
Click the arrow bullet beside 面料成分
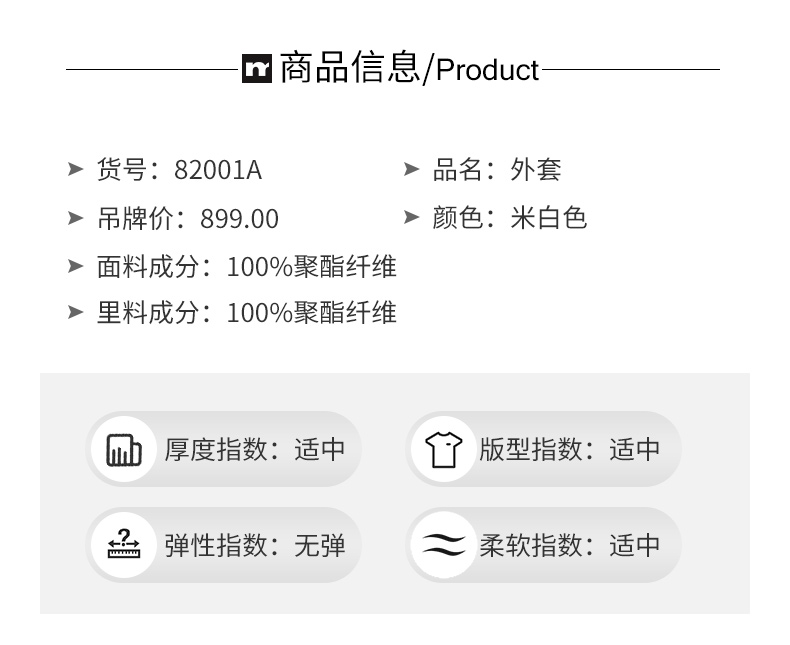coord(75,265)
